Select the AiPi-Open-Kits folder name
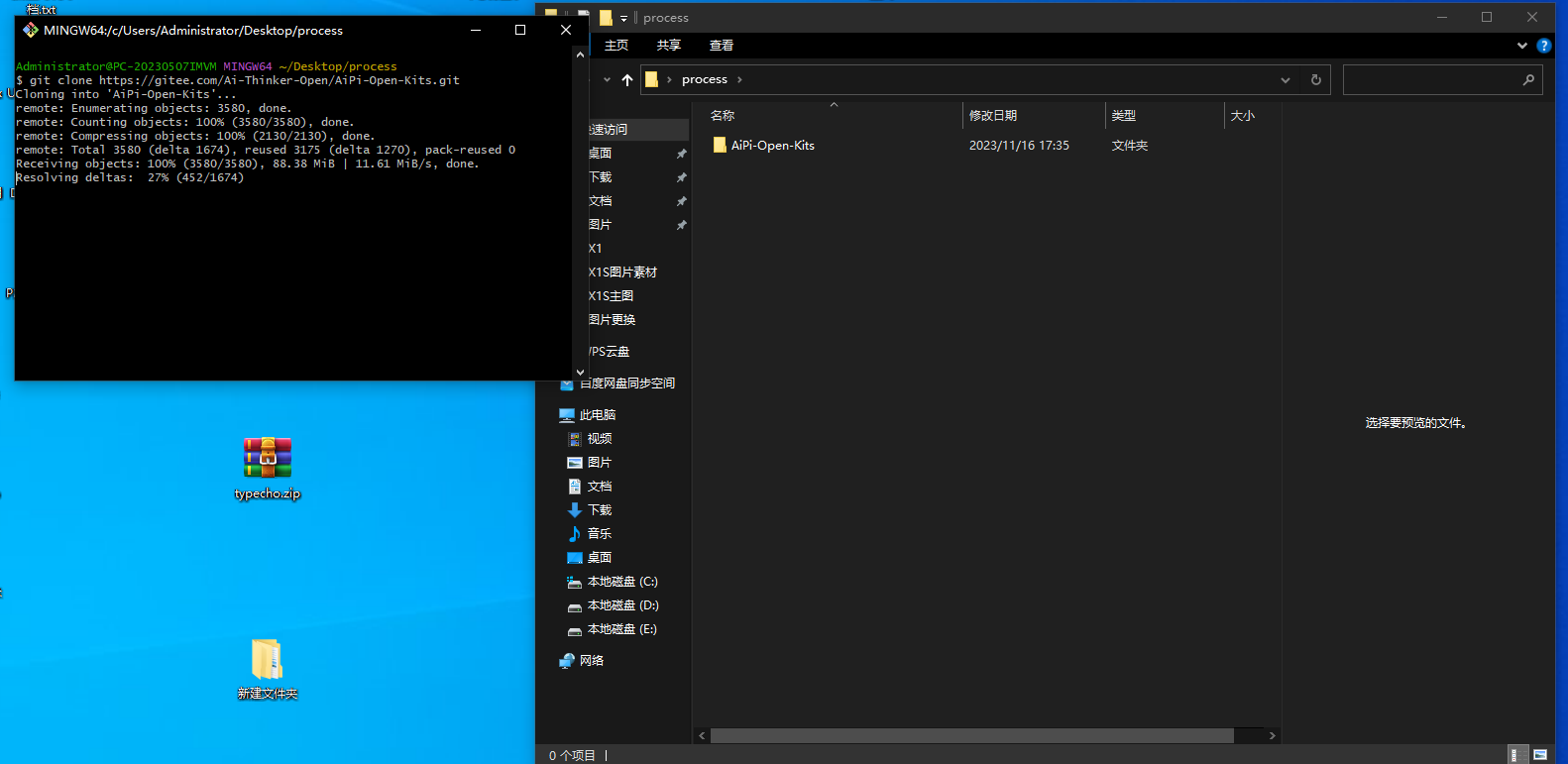The image size is (1568, 764). coord(773,146)
